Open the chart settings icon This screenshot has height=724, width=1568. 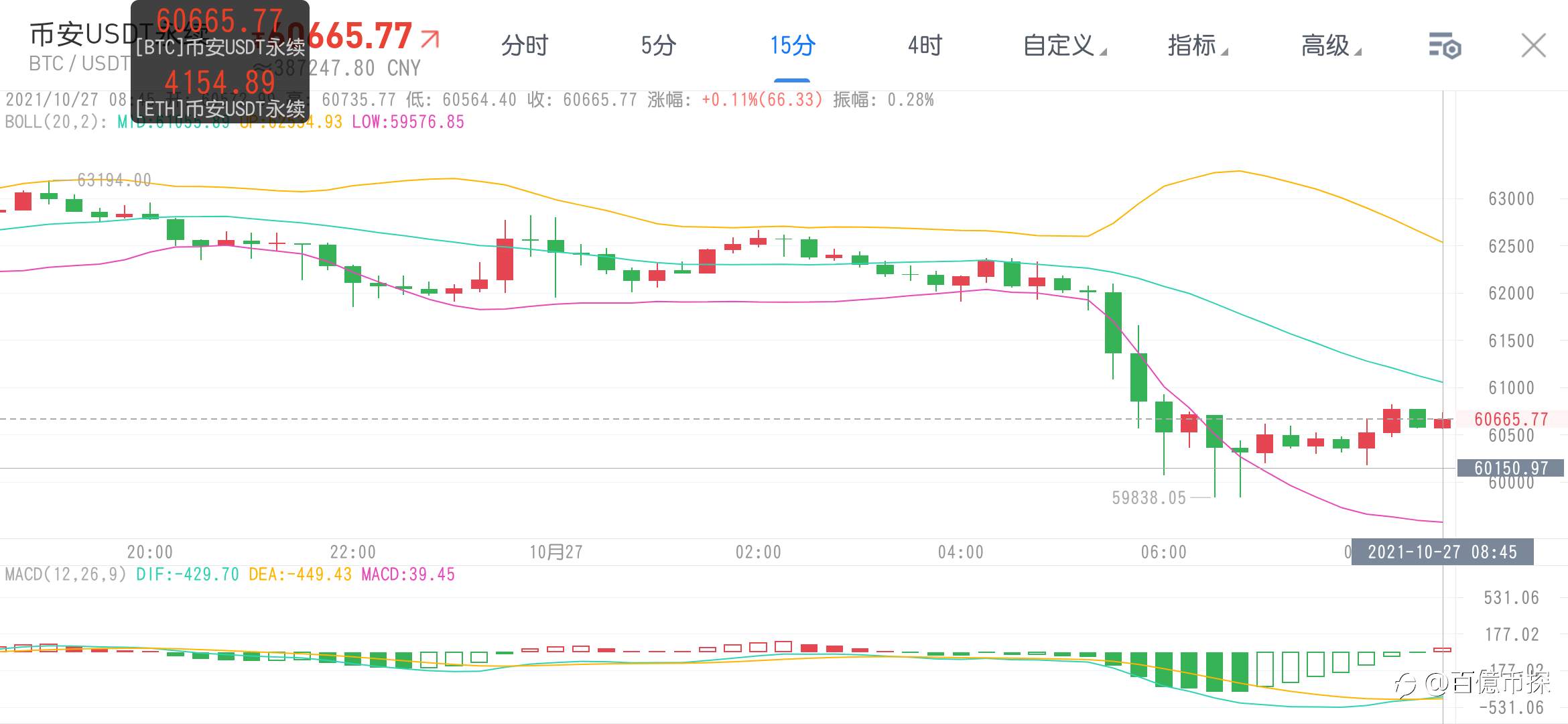1445,46
